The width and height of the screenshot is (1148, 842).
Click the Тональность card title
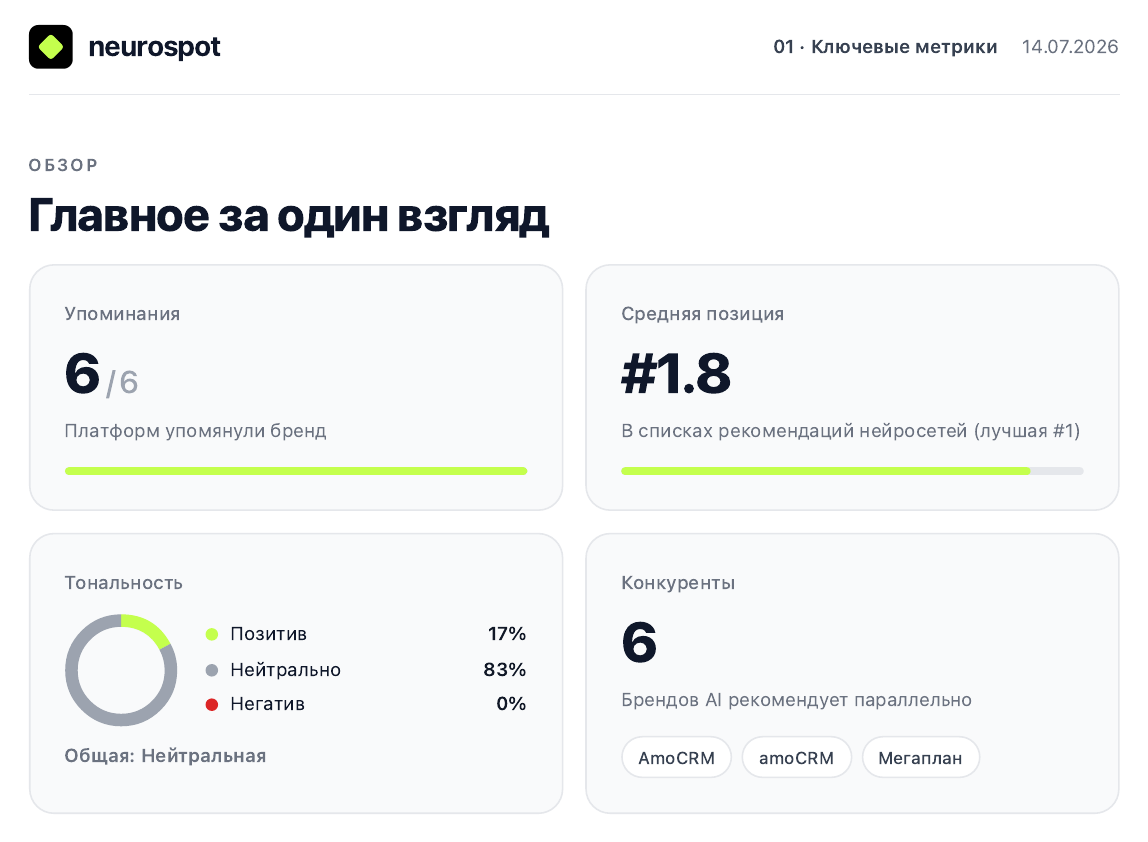(123, 583)
